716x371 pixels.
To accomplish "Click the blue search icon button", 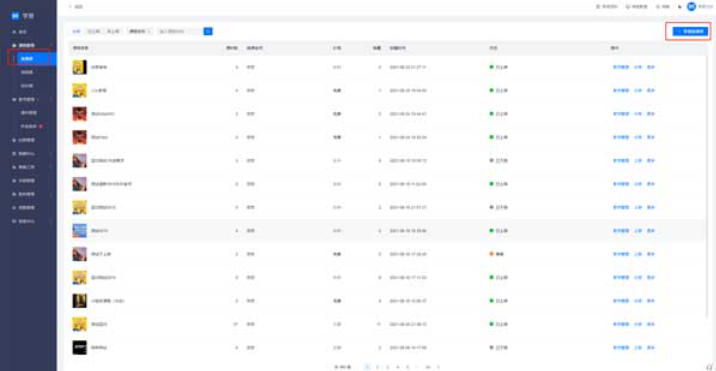I will [x=208, y=31].
